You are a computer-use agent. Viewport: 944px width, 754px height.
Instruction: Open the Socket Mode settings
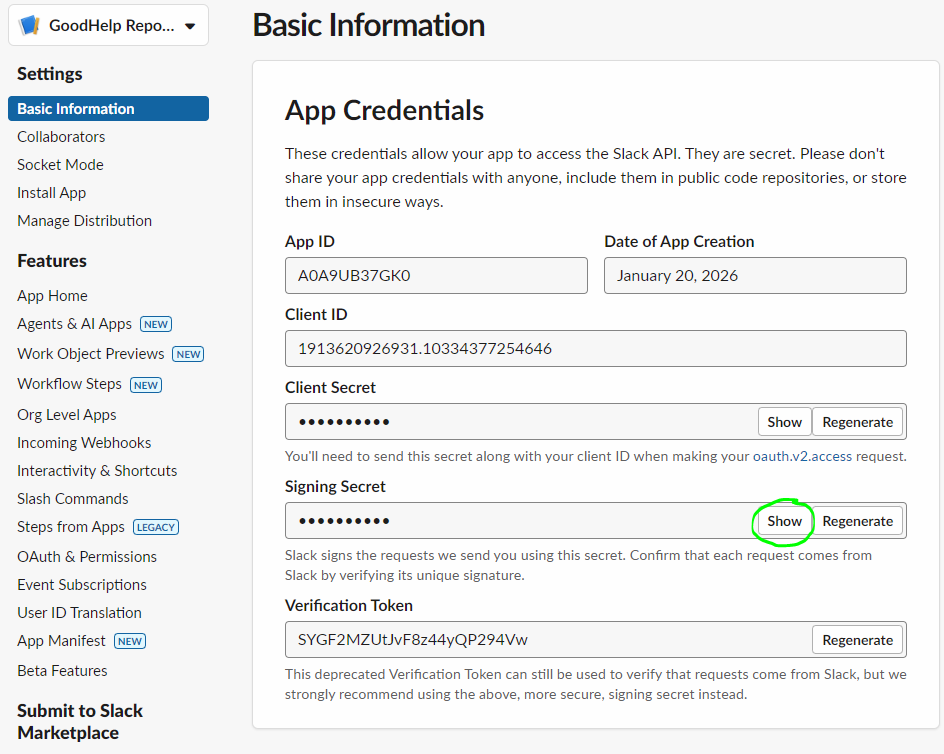(x=60, y=165)
